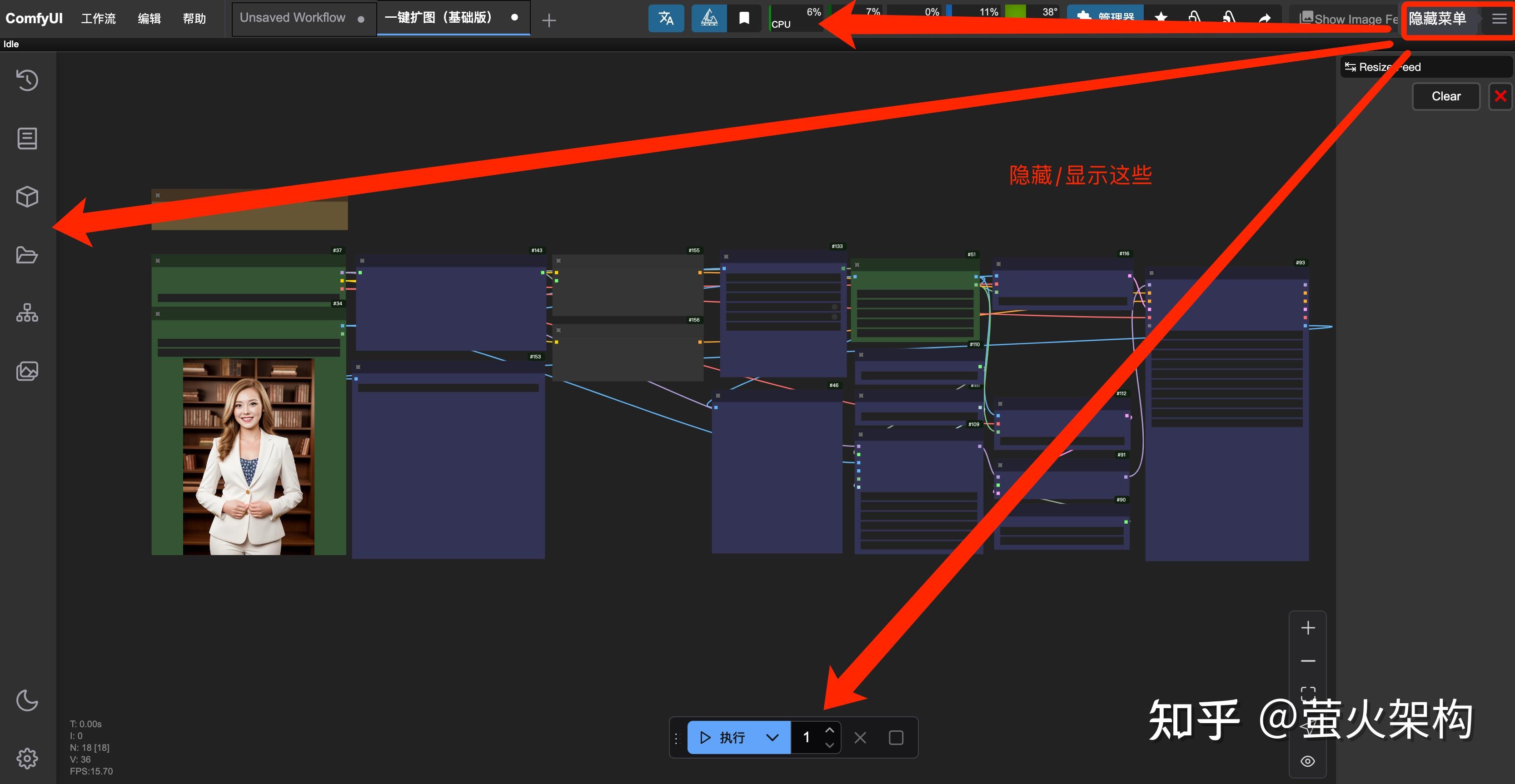Open the settings gear in sidebar
This screenshot has height=784, width=1515.
coord(27,758)
